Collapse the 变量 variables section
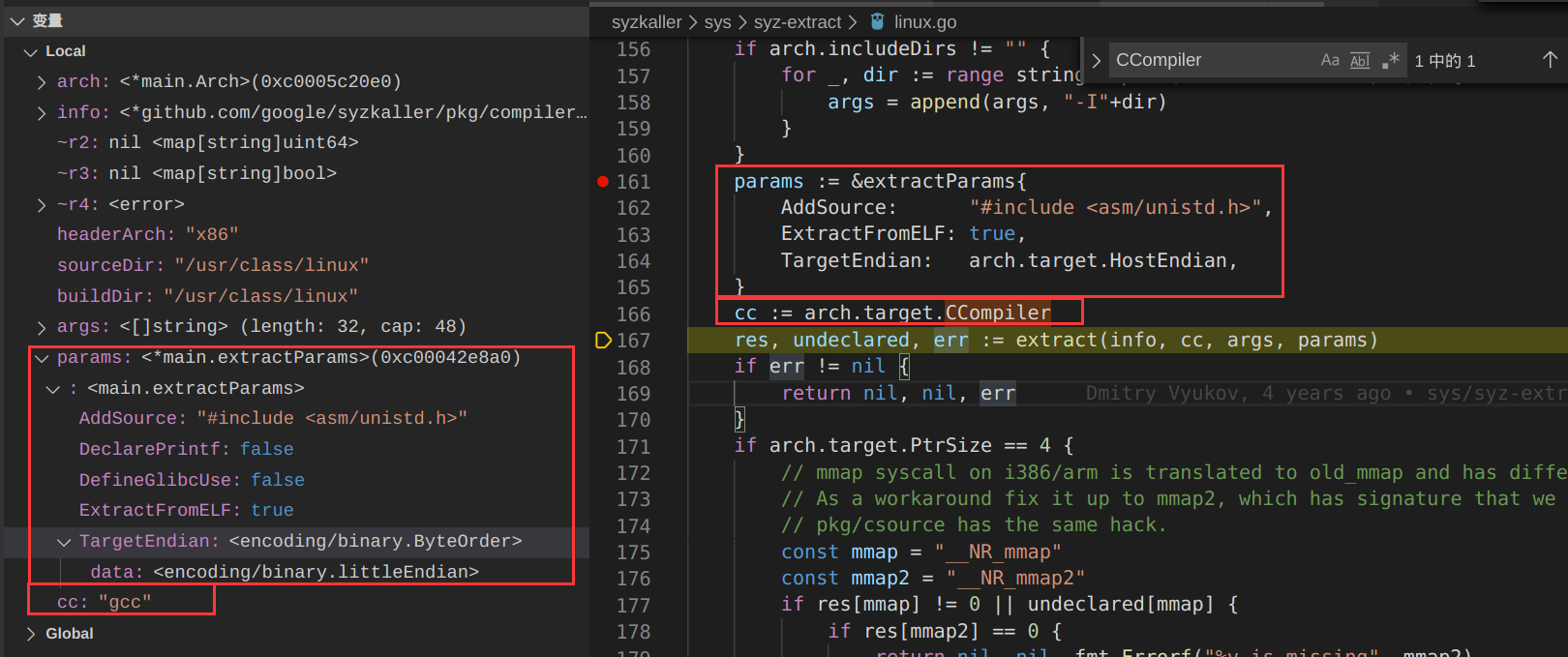 click(17, 20)
